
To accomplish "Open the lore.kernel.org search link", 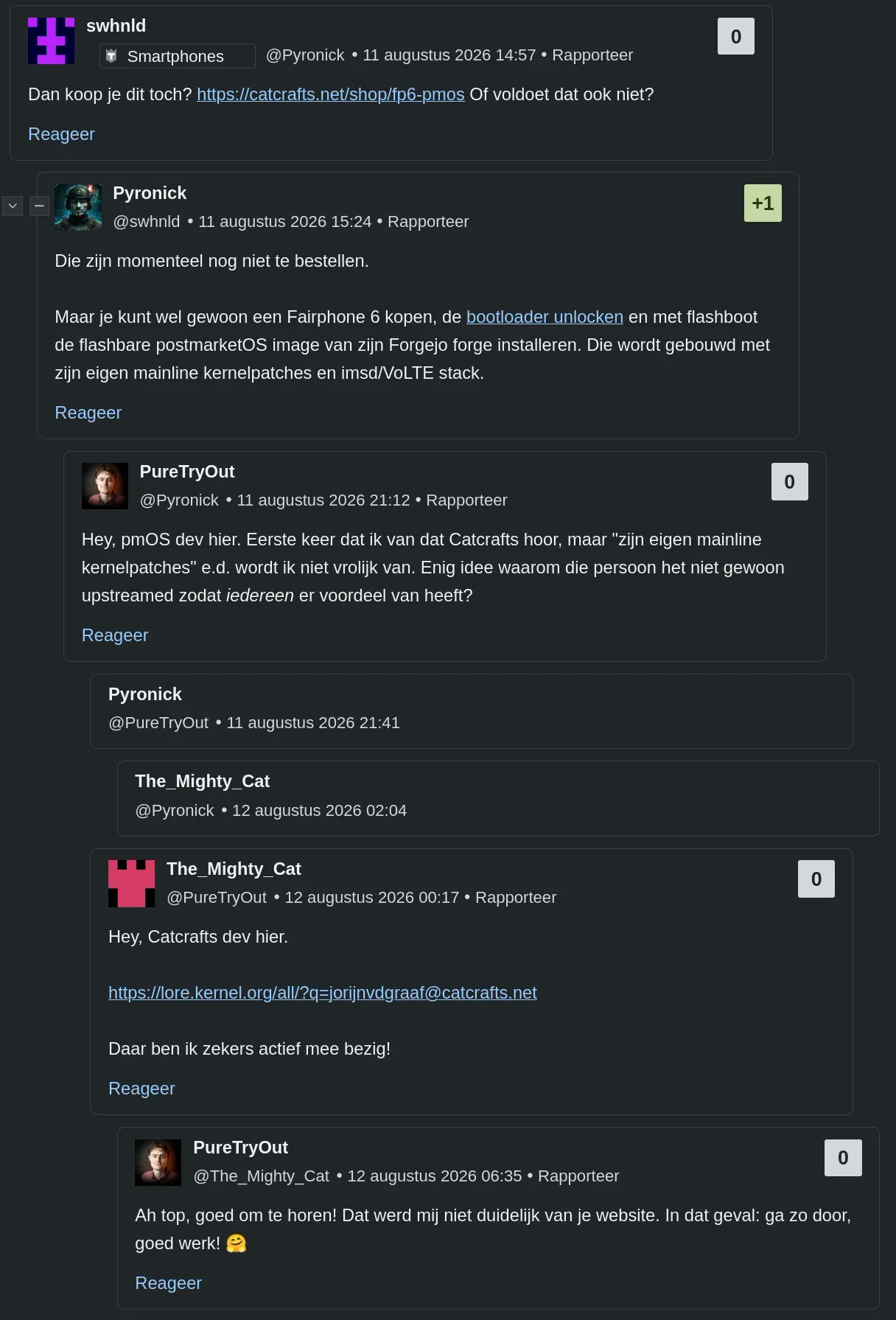I will (x=323, y=993).
